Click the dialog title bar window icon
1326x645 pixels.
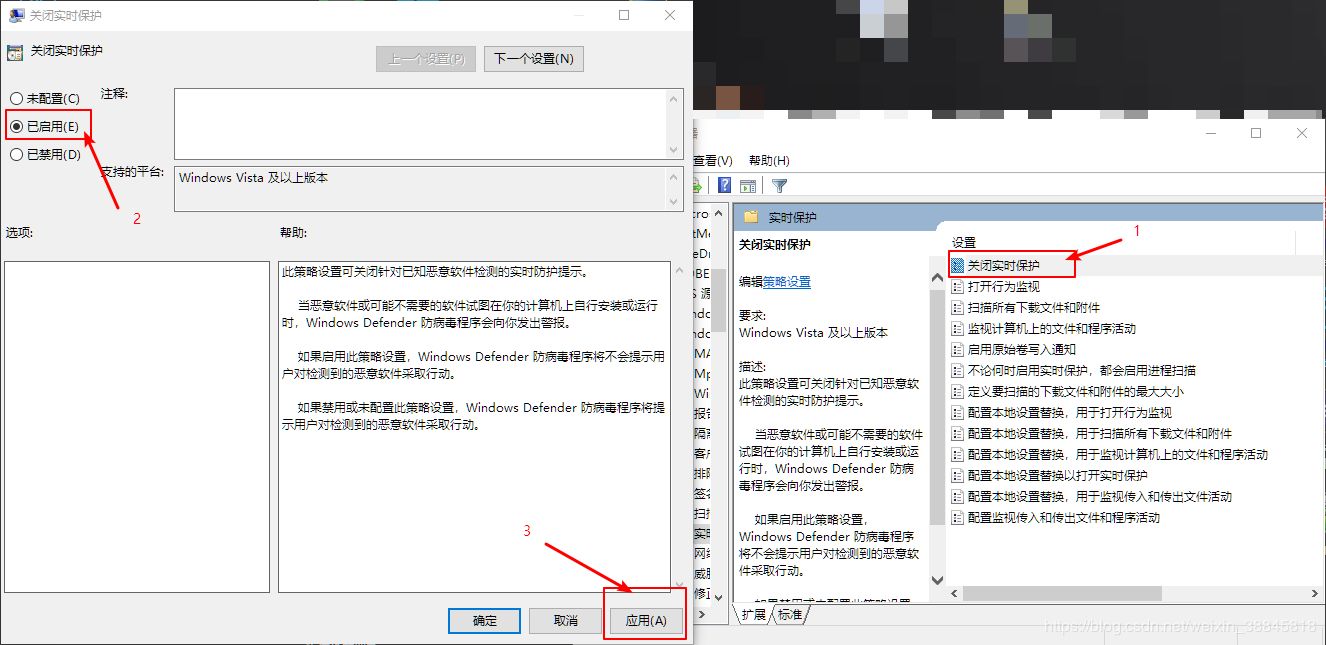16,15
